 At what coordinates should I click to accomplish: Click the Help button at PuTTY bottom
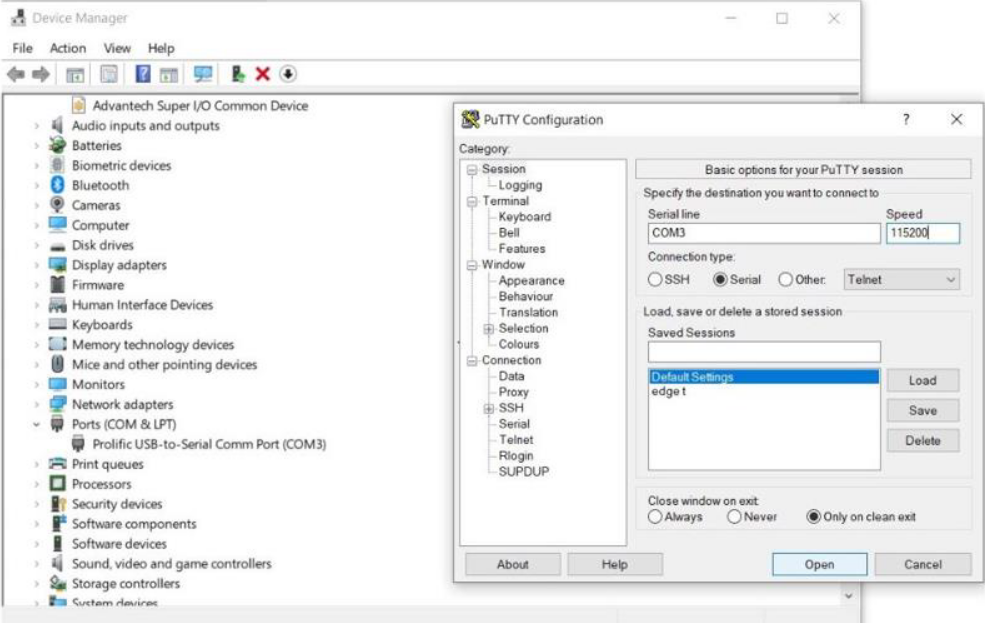614,564
